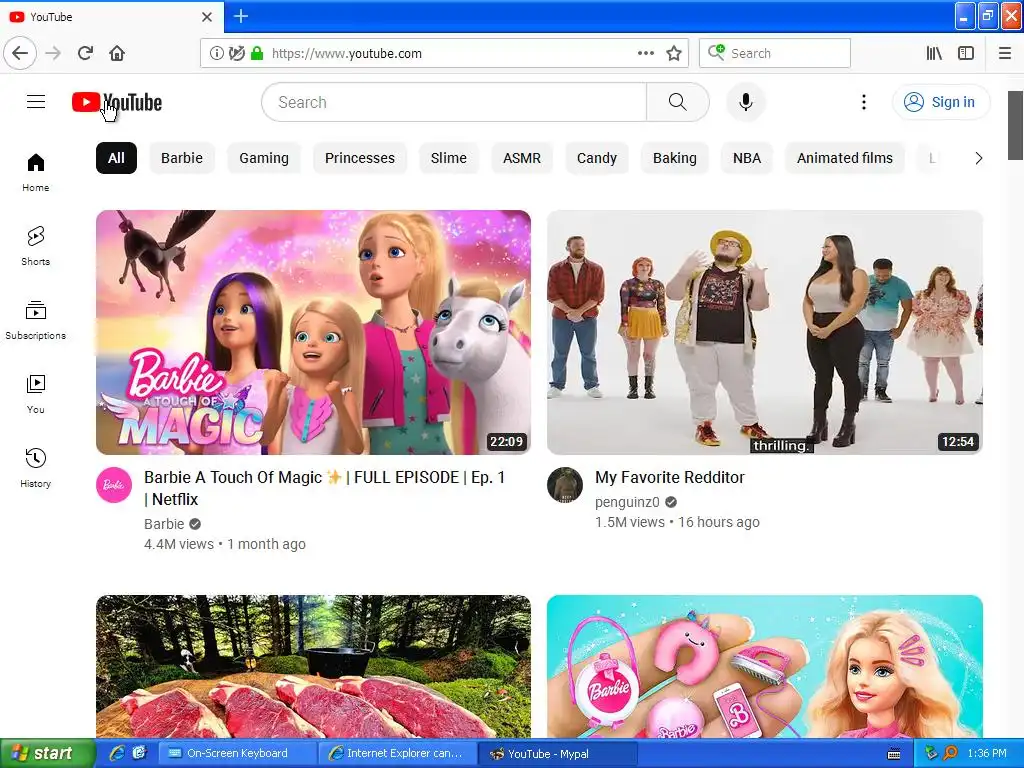Click the keyboard icon near system tray

[894, 754]
